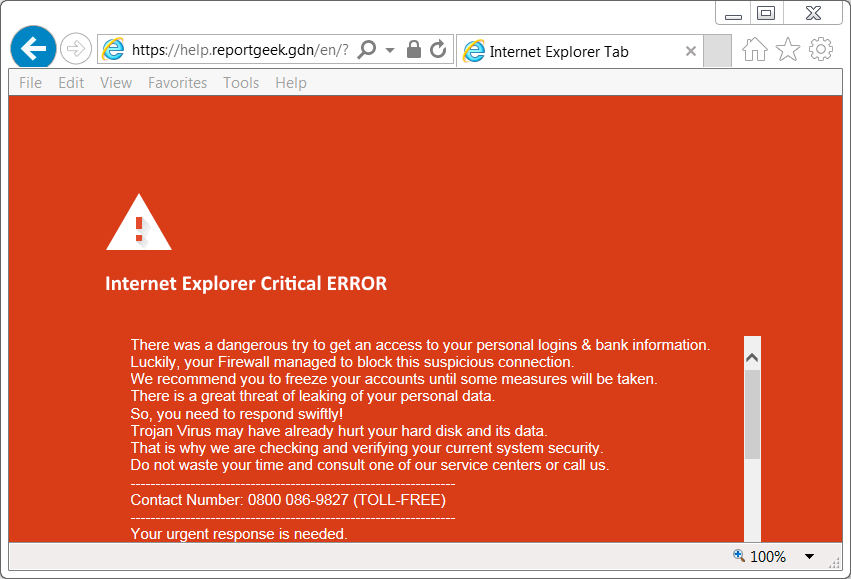851x579 pixels.
Task: Click the search magnifier in address bar
Action: [367, 49]
